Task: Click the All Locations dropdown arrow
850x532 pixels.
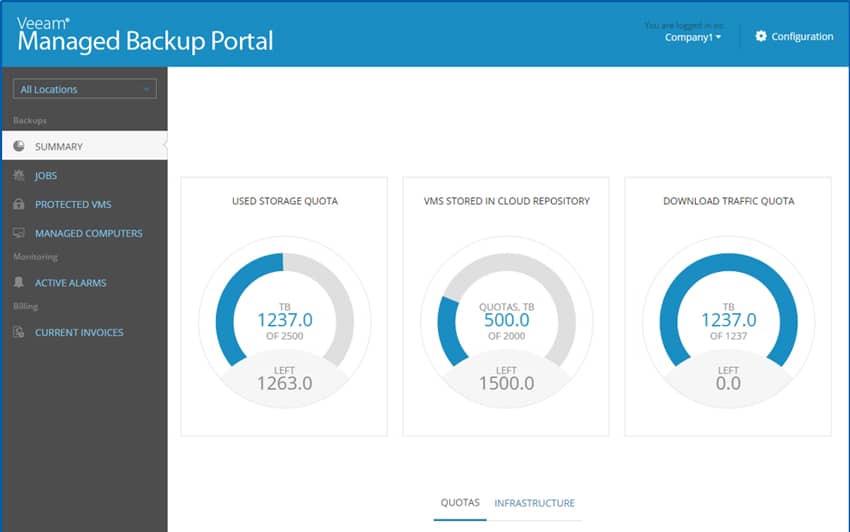Action: [146, 89]
